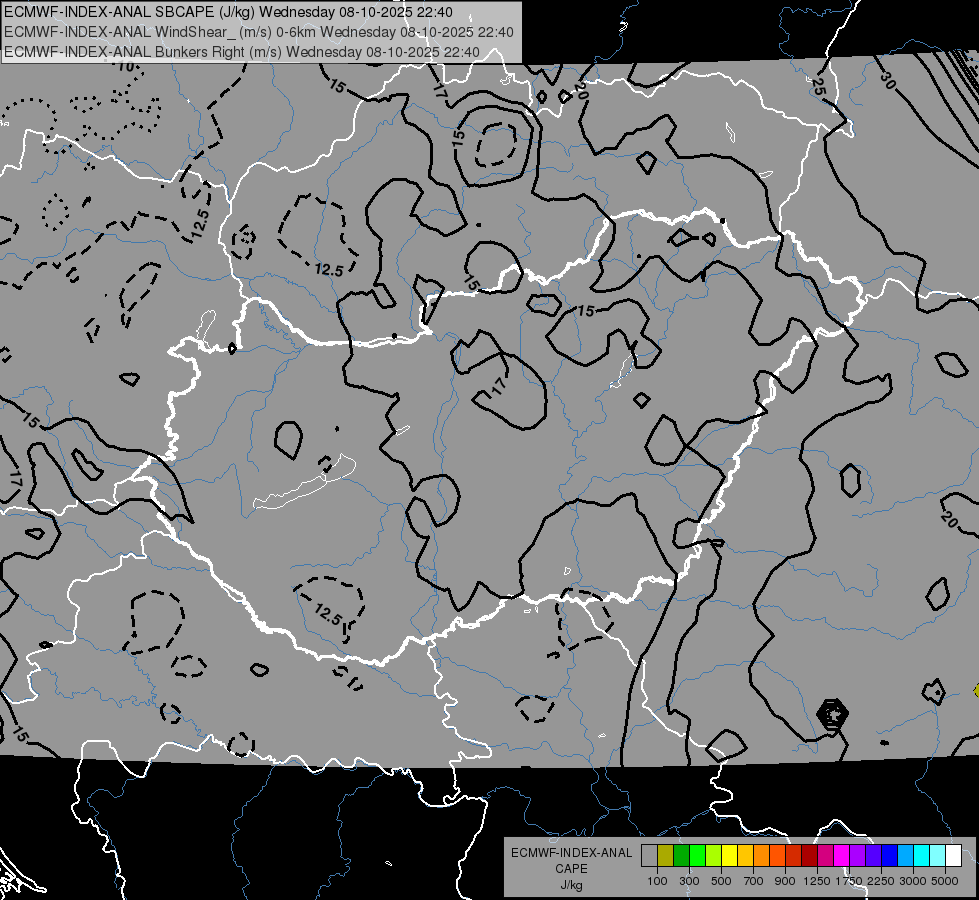Viewport: 979px width, 900px height.
Task: Click the 900 legend tick label
Action: tap(785, 881)
